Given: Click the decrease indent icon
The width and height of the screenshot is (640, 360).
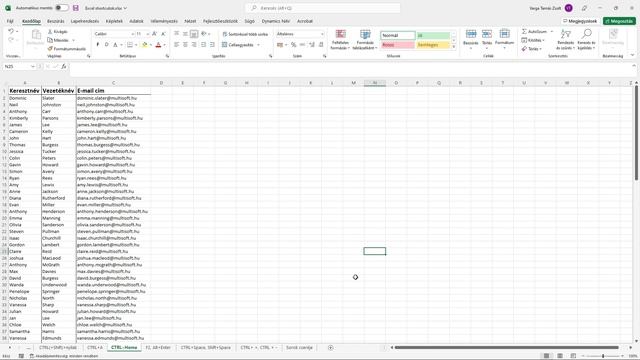Looking at the screenshot, I should (x=203, y=44).
